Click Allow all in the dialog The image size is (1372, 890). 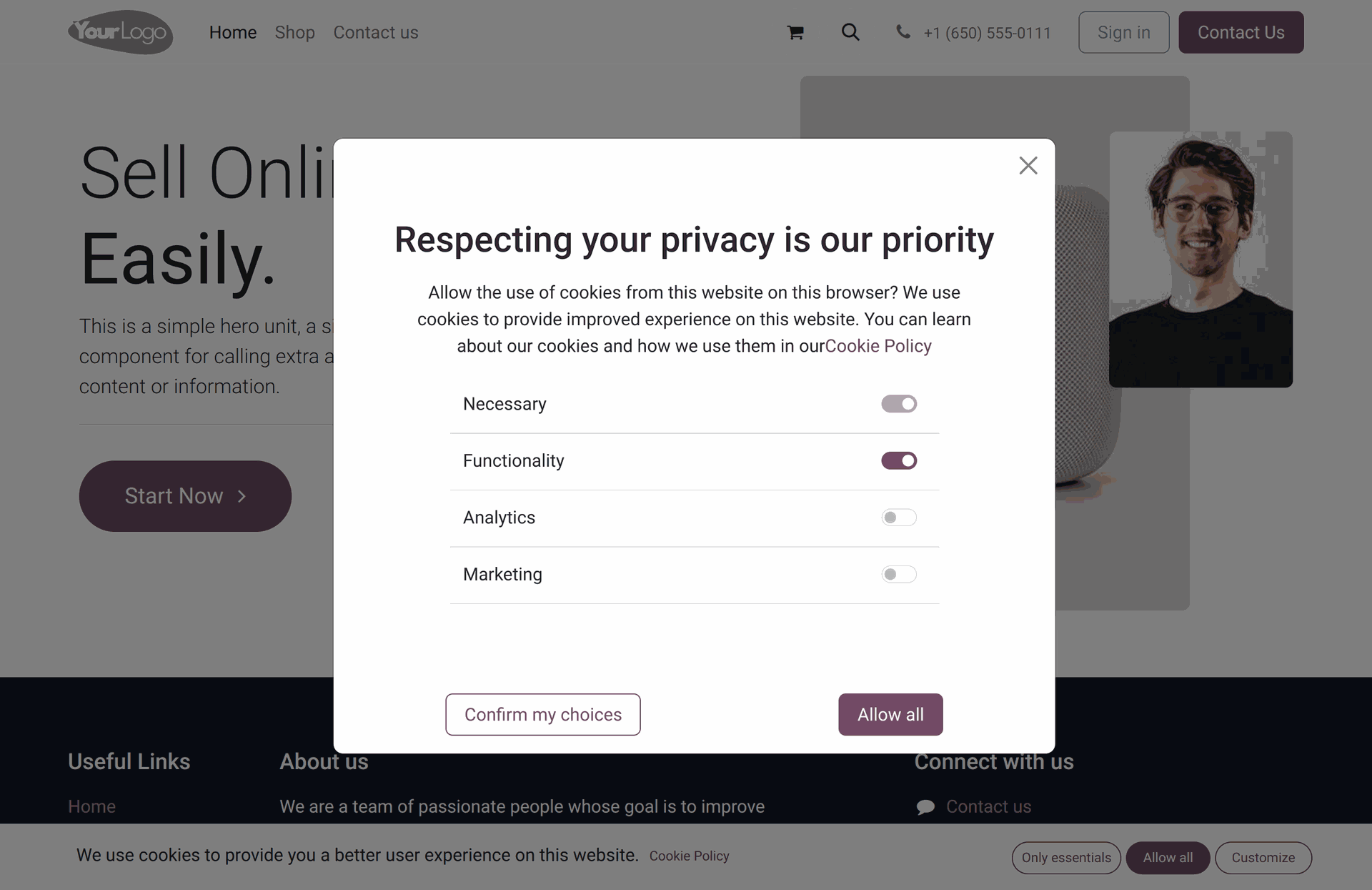[x=890, y=714]
